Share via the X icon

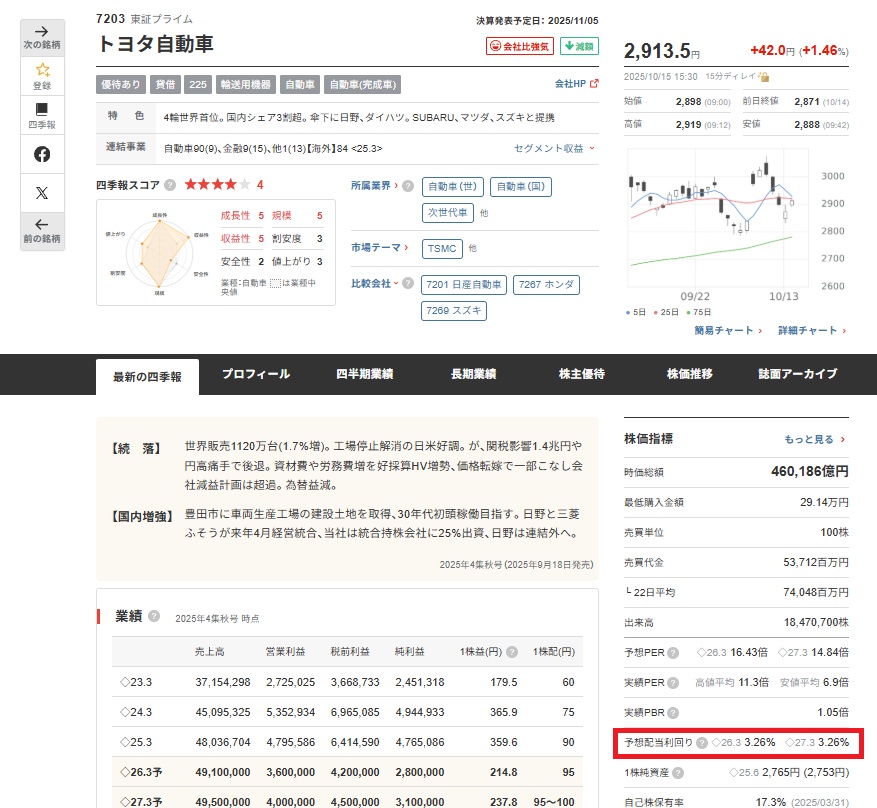pos(42,193)
